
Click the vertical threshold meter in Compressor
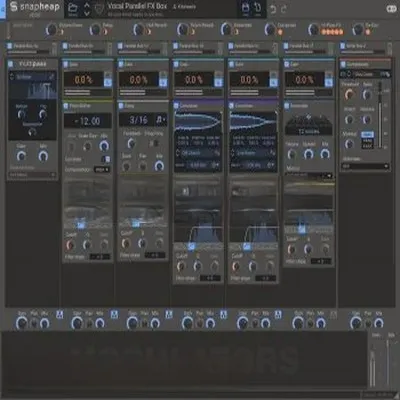380,115
